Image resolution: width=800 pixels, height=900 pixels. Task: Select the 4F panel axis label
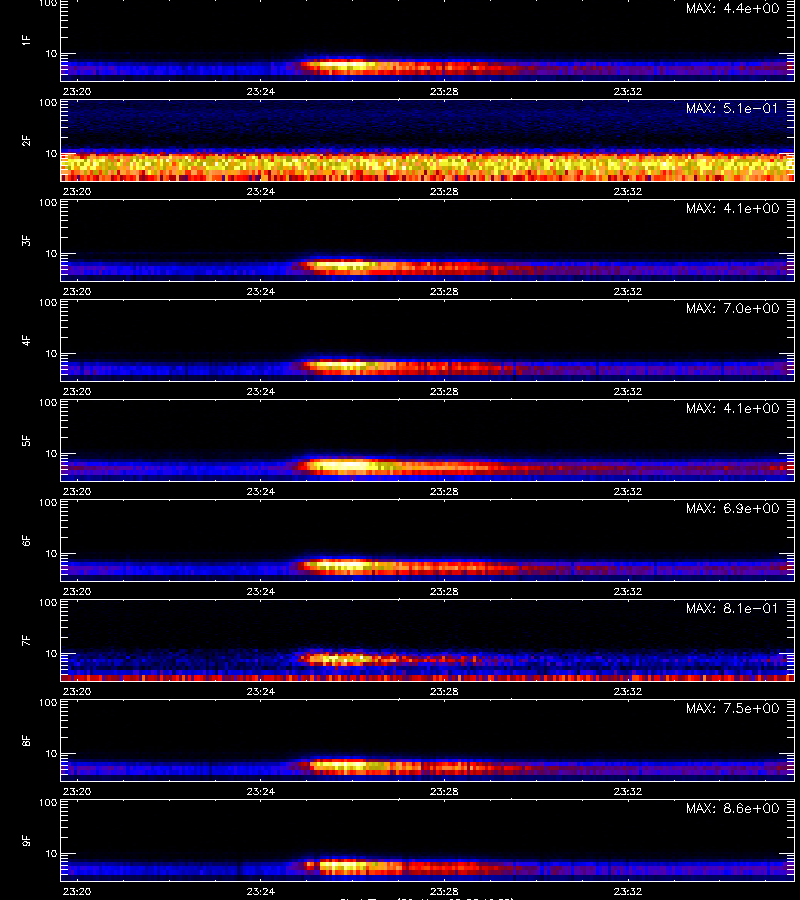click(x=26, y=340)
